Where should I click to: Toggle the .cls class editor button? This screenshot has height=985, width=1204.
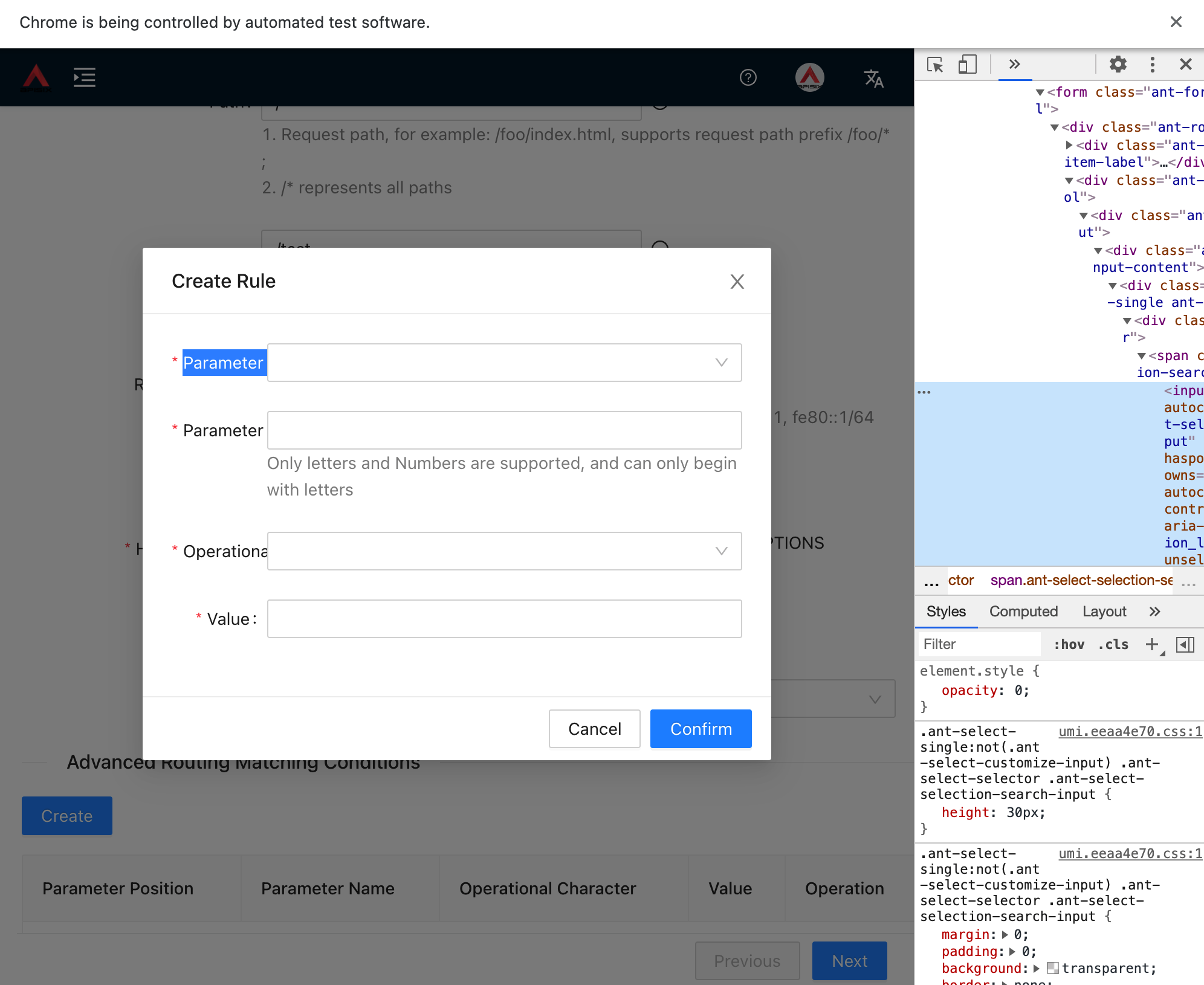click(1113, 644)
